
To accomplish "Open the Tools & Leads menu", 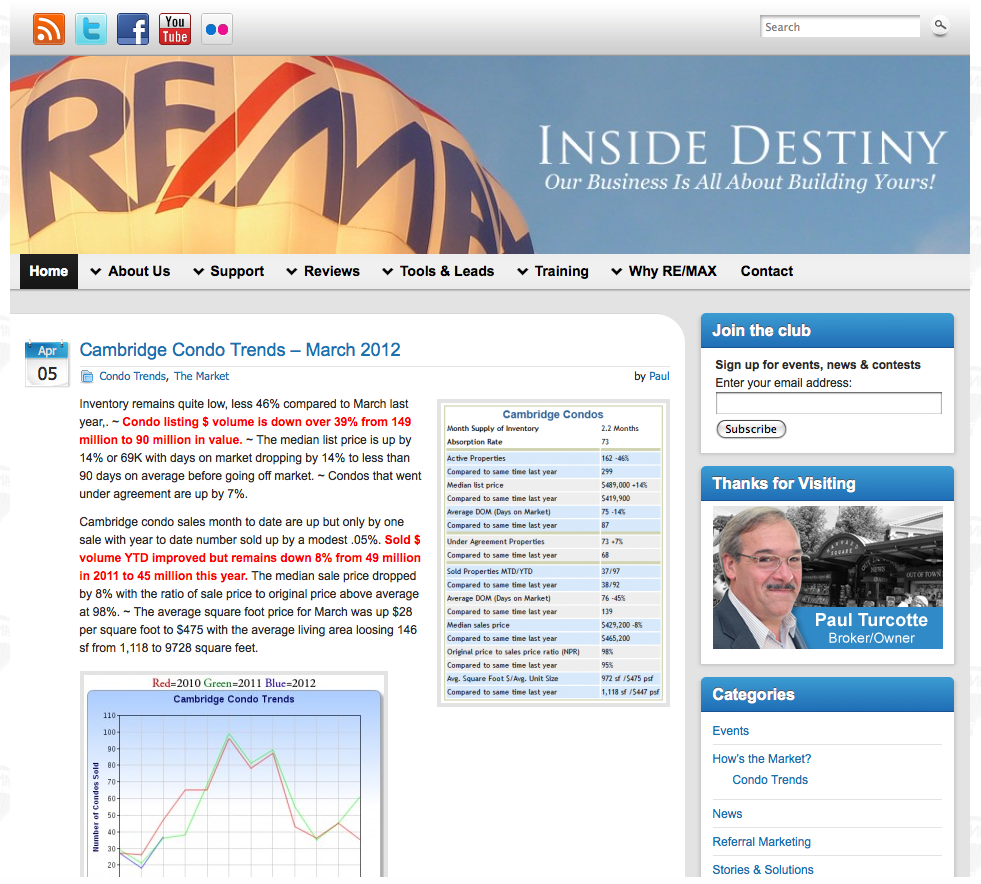I will tap(447, 271).
